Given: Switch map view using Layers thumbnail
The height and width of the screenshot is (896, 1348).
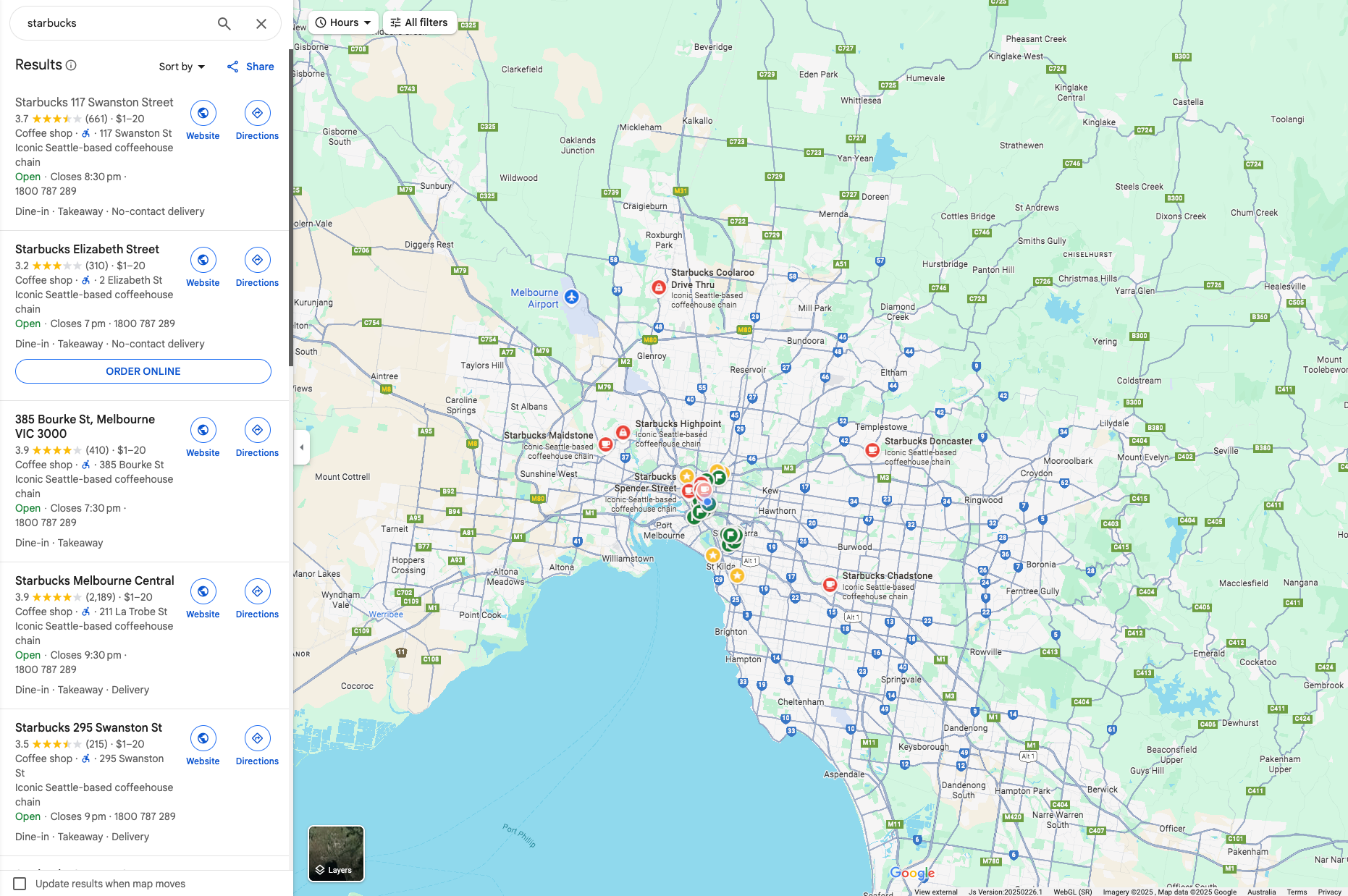Looking at the screenshot, I should click(336, 853).
